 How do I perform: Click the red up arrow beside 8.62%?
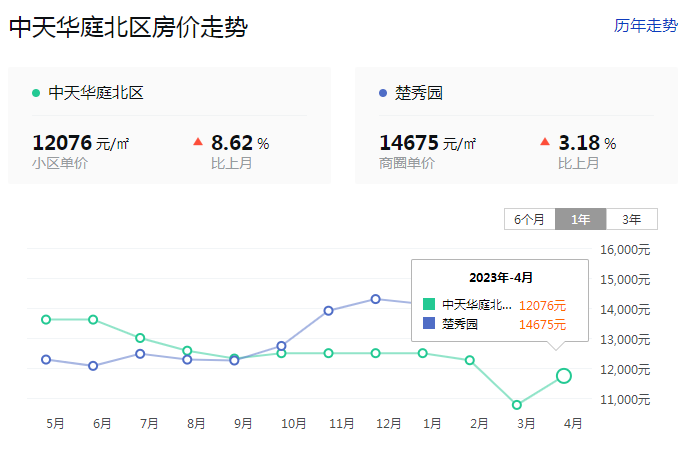pyautogui.click(x=197, y=142)
